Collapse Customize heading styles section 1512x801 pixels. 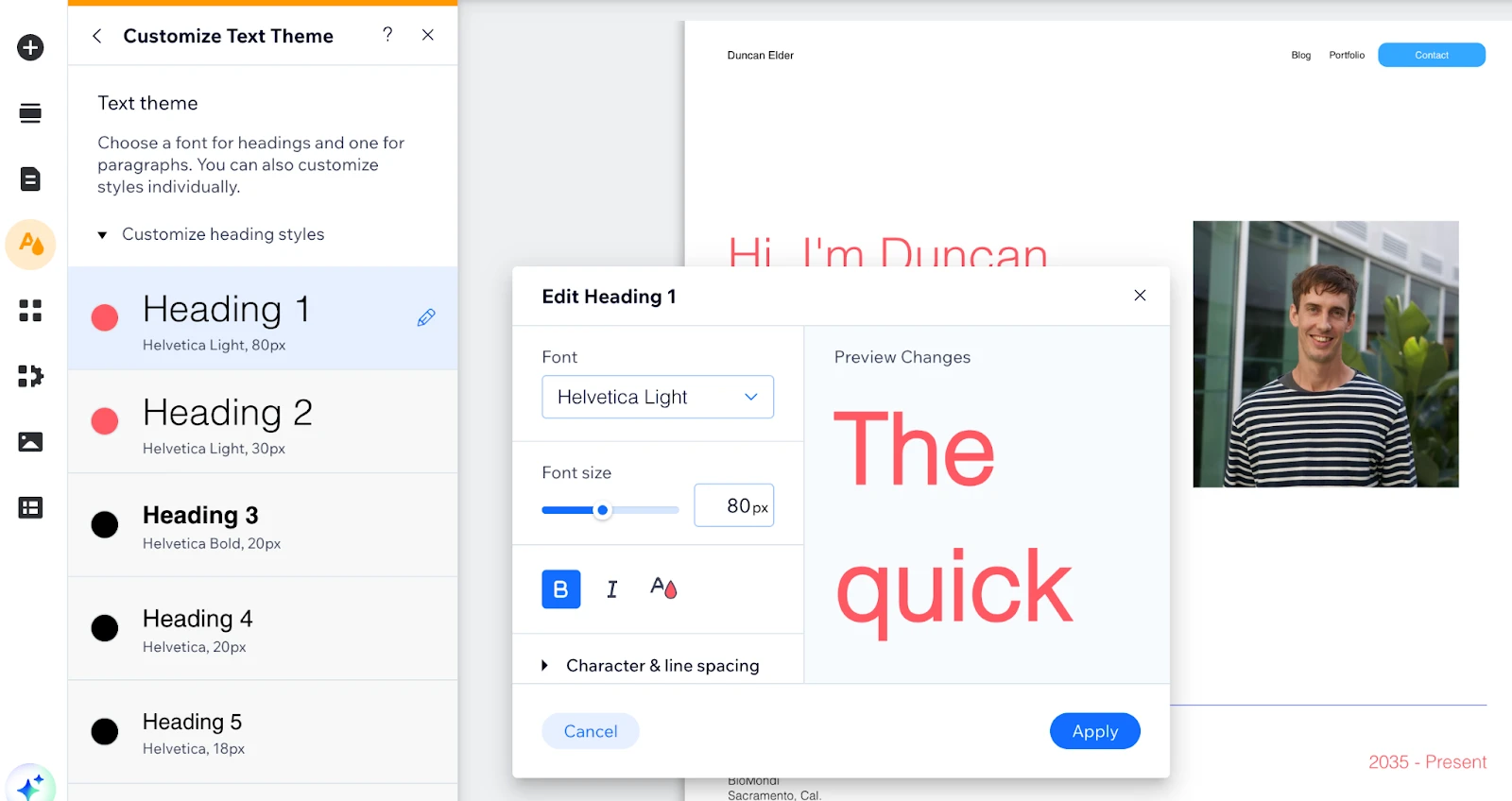click(x=102, y=234)
